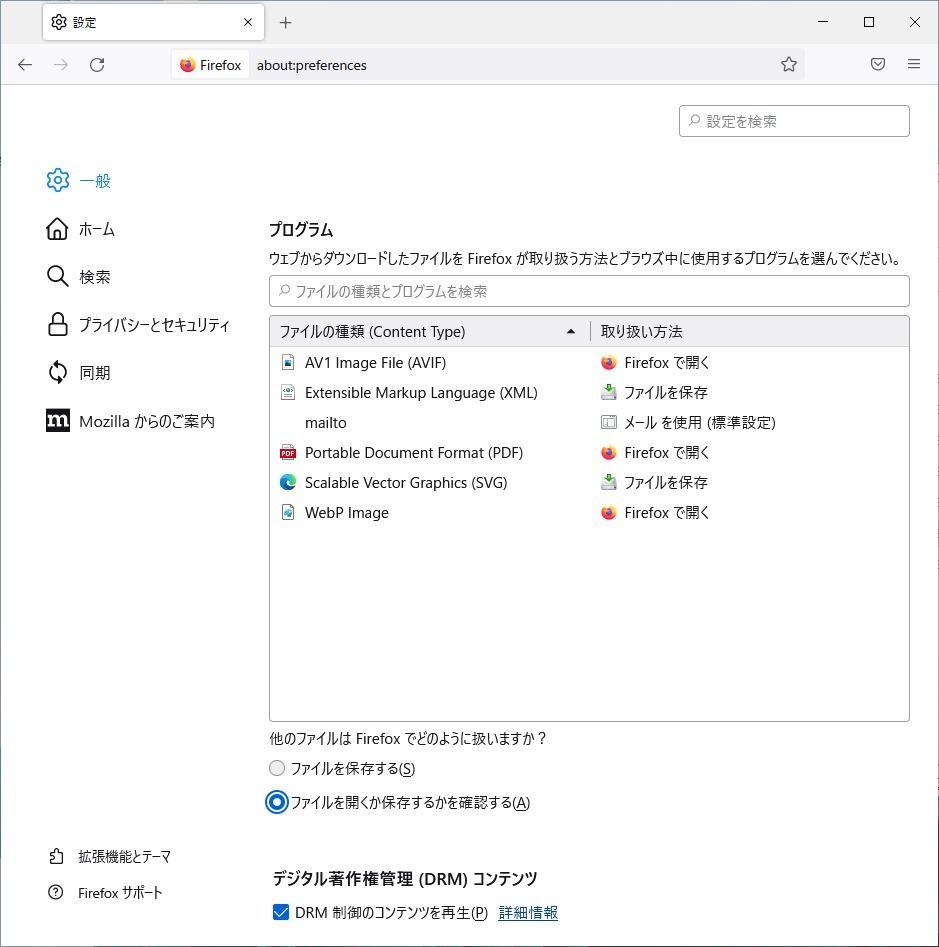Select Extensible Markup Language (XML) row
This screenshot has width=939, height=947.
click(589, 393)
